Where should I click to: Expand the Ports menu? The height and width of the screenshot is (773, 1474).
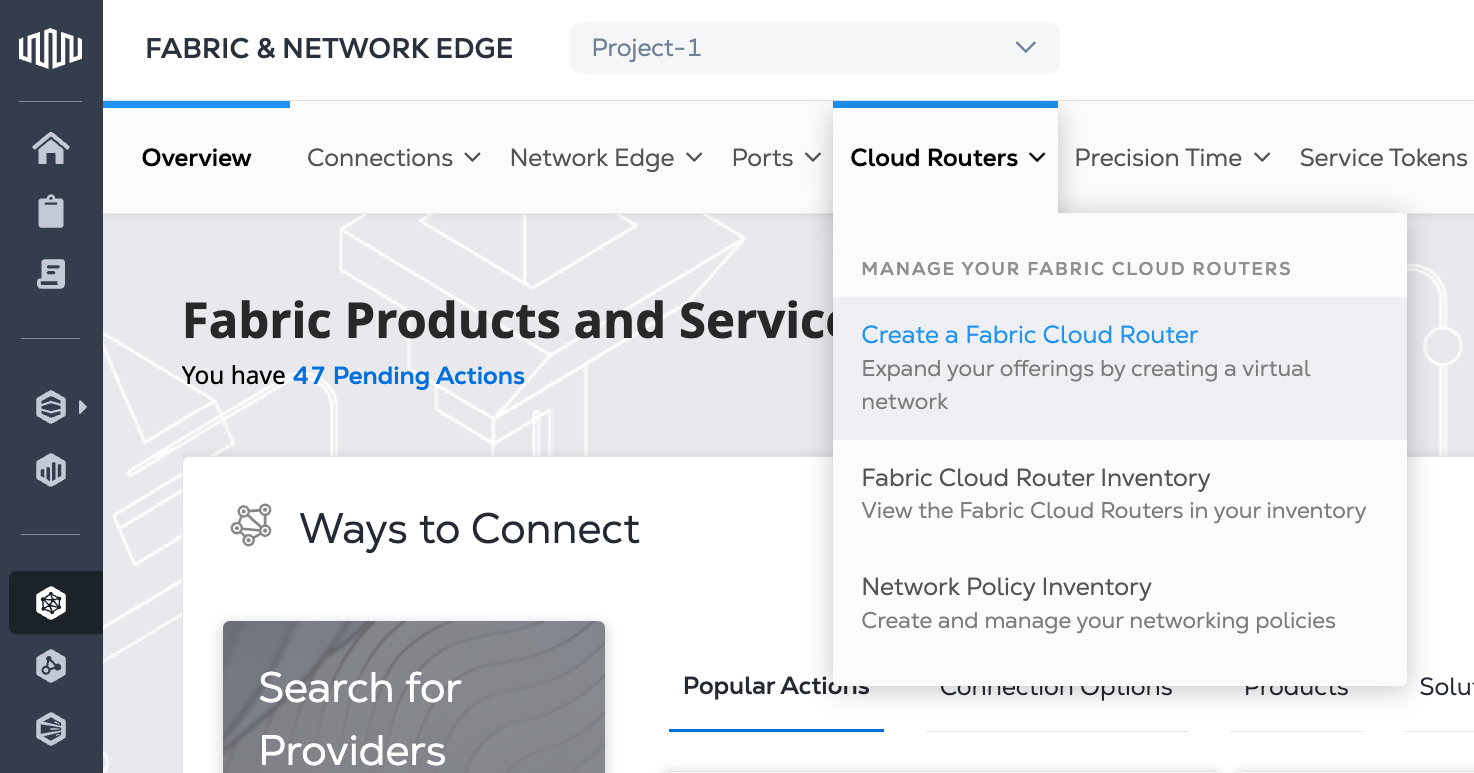coord(776,158)
